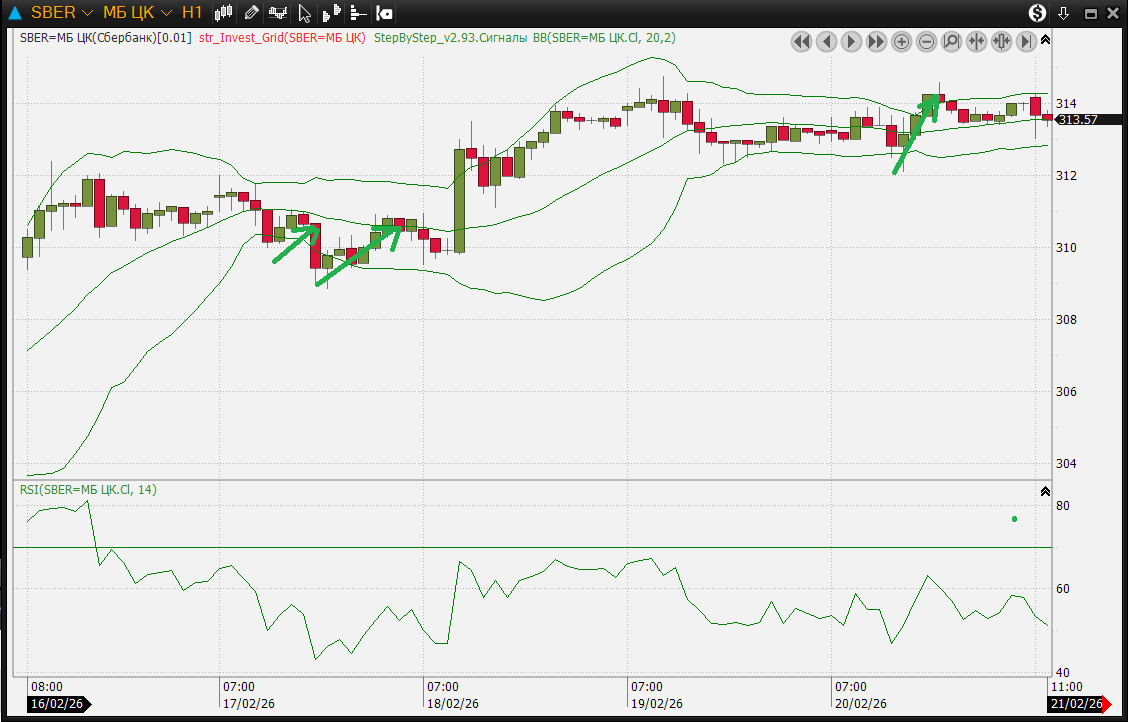Click the 21/02/26 end date marker
The width and height of the screenshot is (1128, 722).
pos(1078,704)
